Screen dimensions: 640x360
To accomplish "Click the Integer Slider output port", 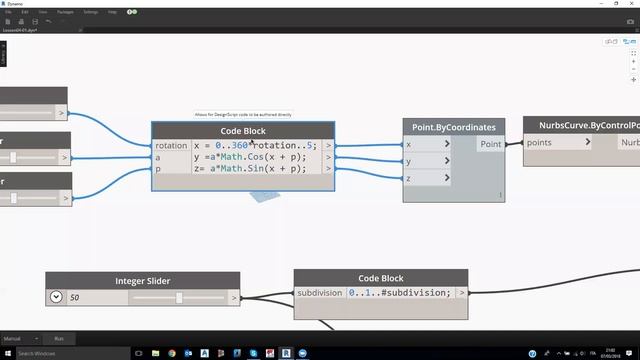I will pos(234,298).
